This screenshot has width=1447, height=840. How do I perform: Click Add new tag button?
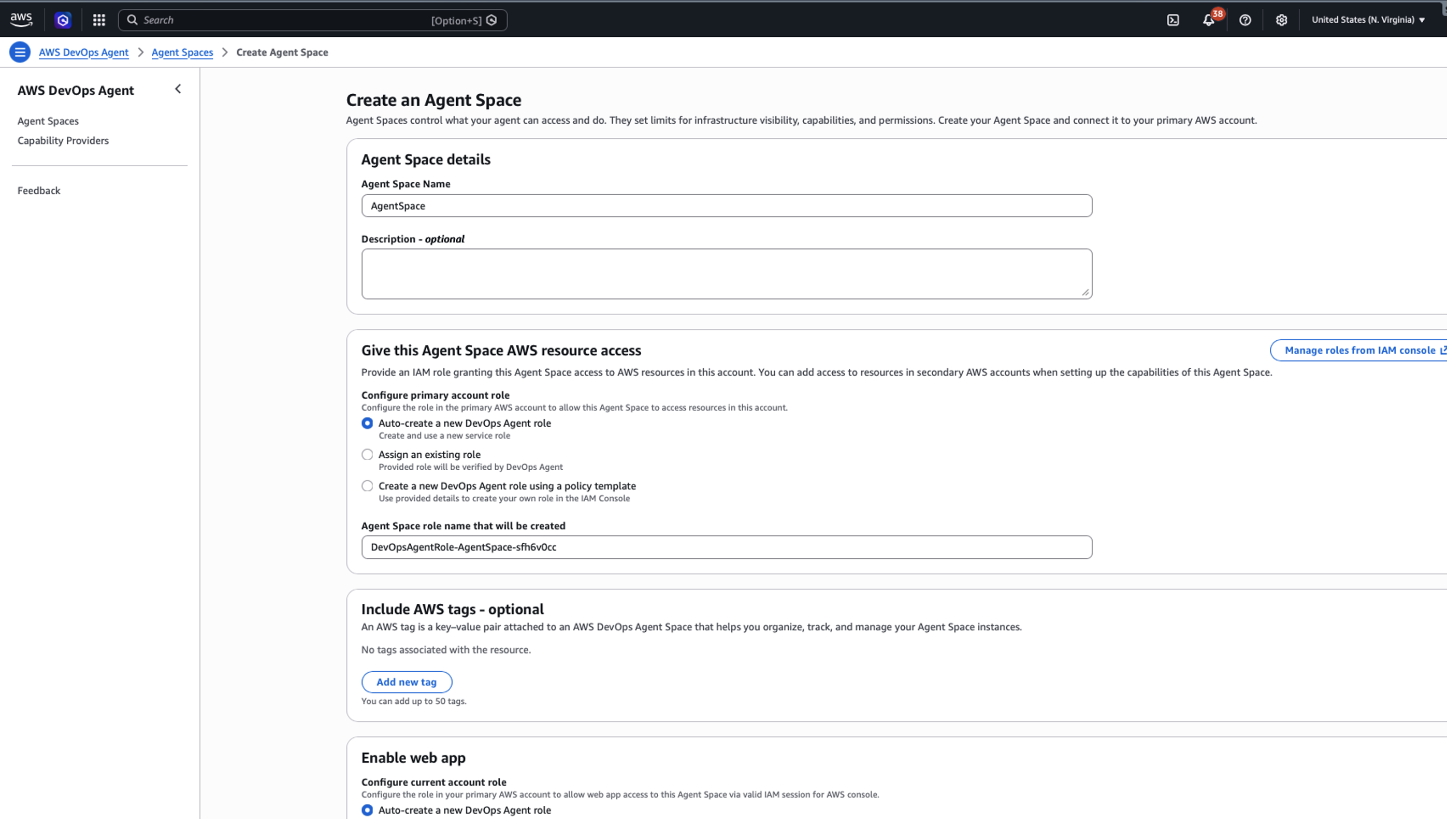pyautogui.click(x=407, y=682)
